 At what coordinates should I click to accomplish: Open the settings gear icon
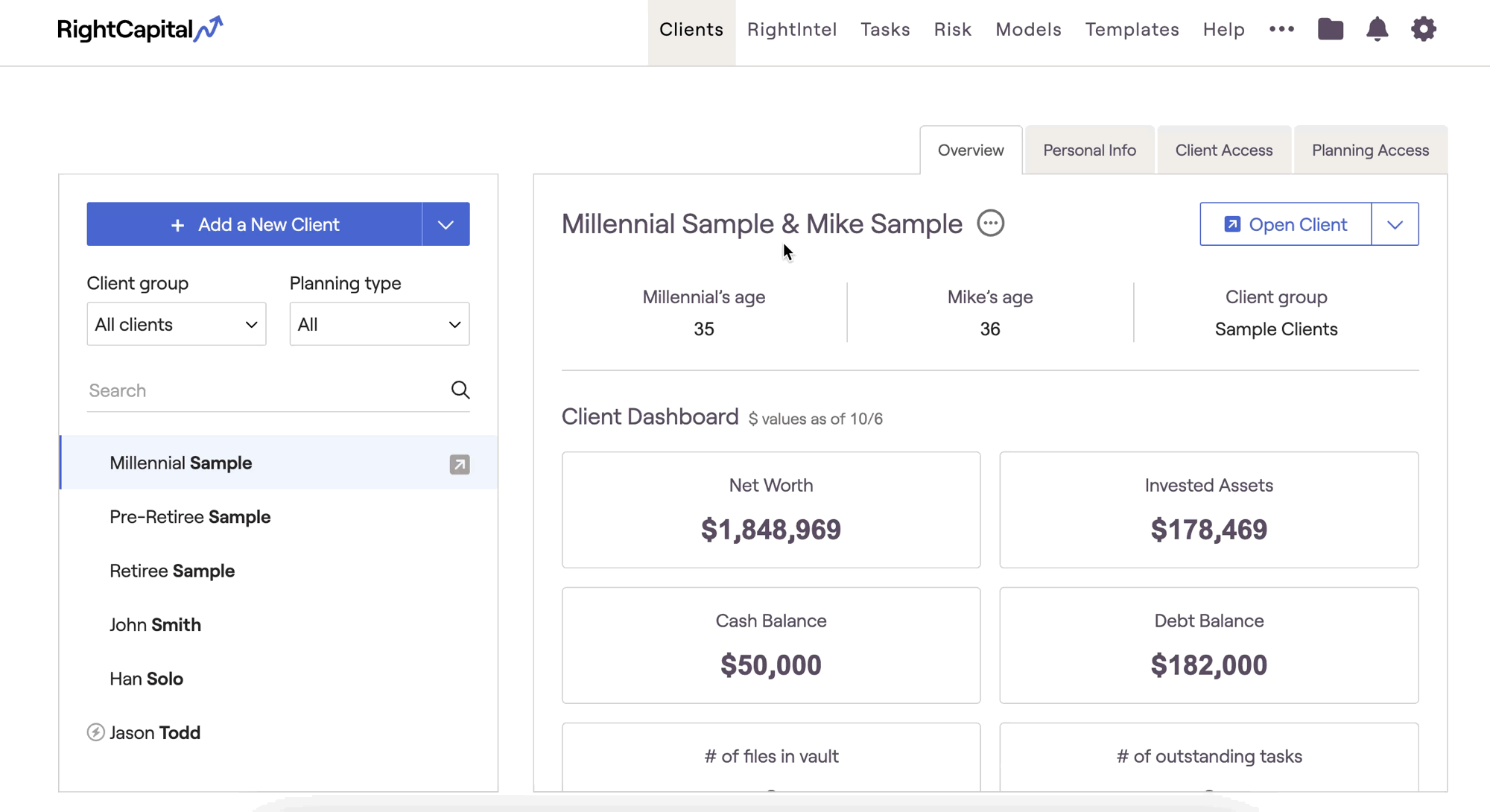[x=1423, y=29]
